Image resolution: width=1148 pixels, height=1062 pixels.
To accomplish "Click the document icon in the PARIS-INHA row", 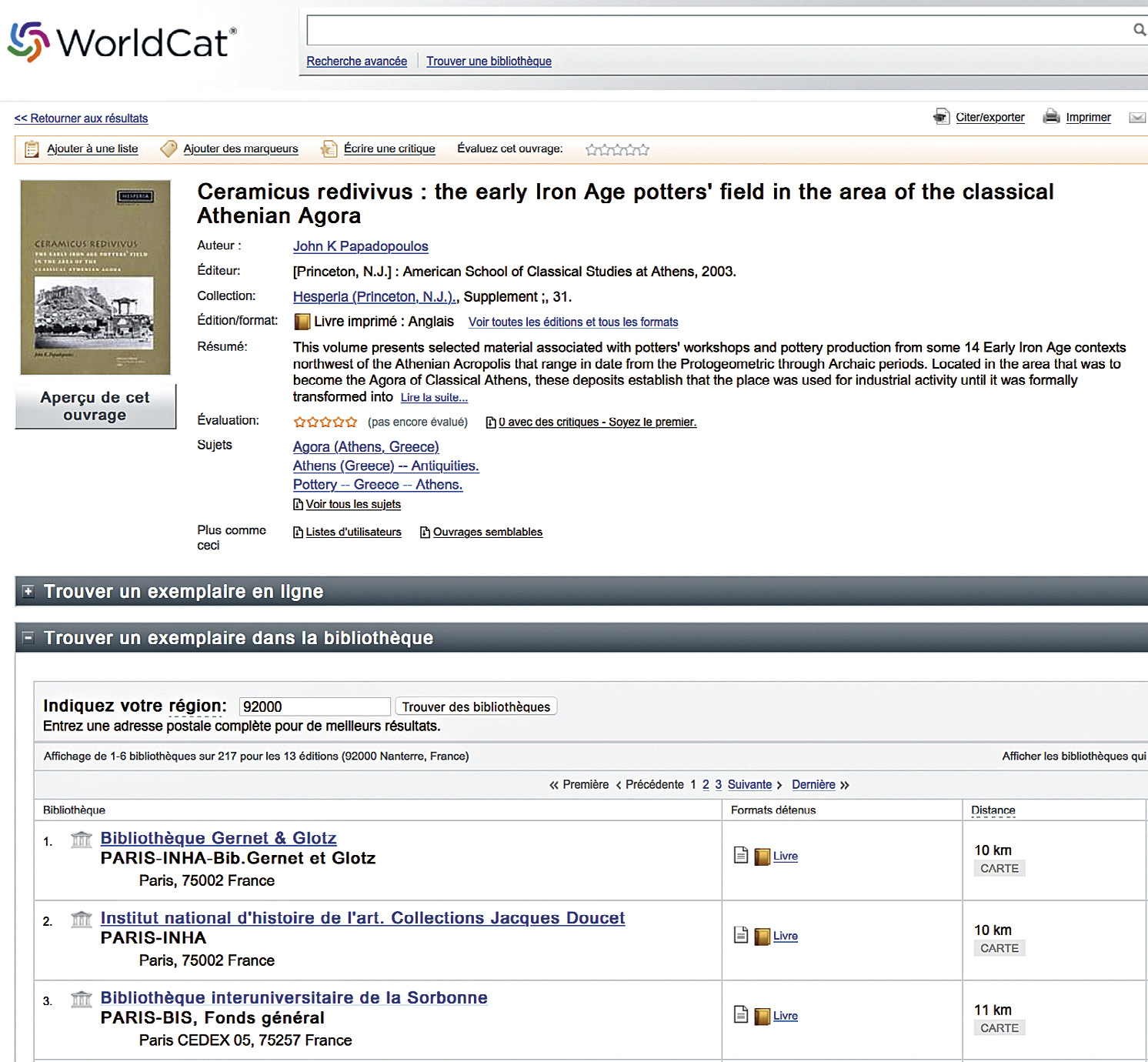I will 741,935.
